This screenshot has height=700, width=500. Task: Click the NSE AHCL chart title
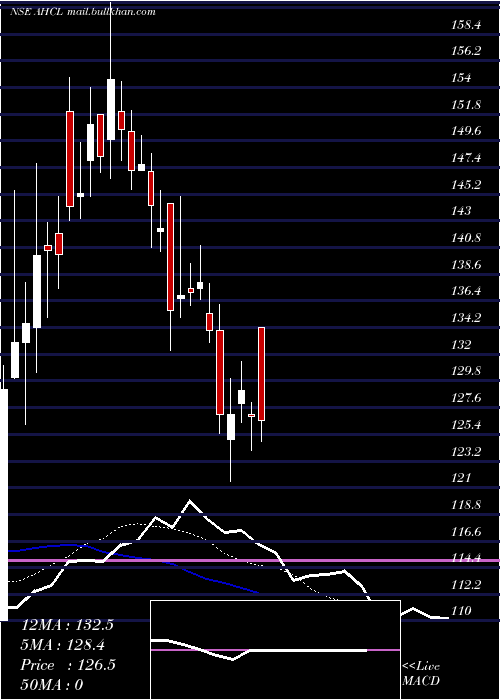tap(83, 12)
